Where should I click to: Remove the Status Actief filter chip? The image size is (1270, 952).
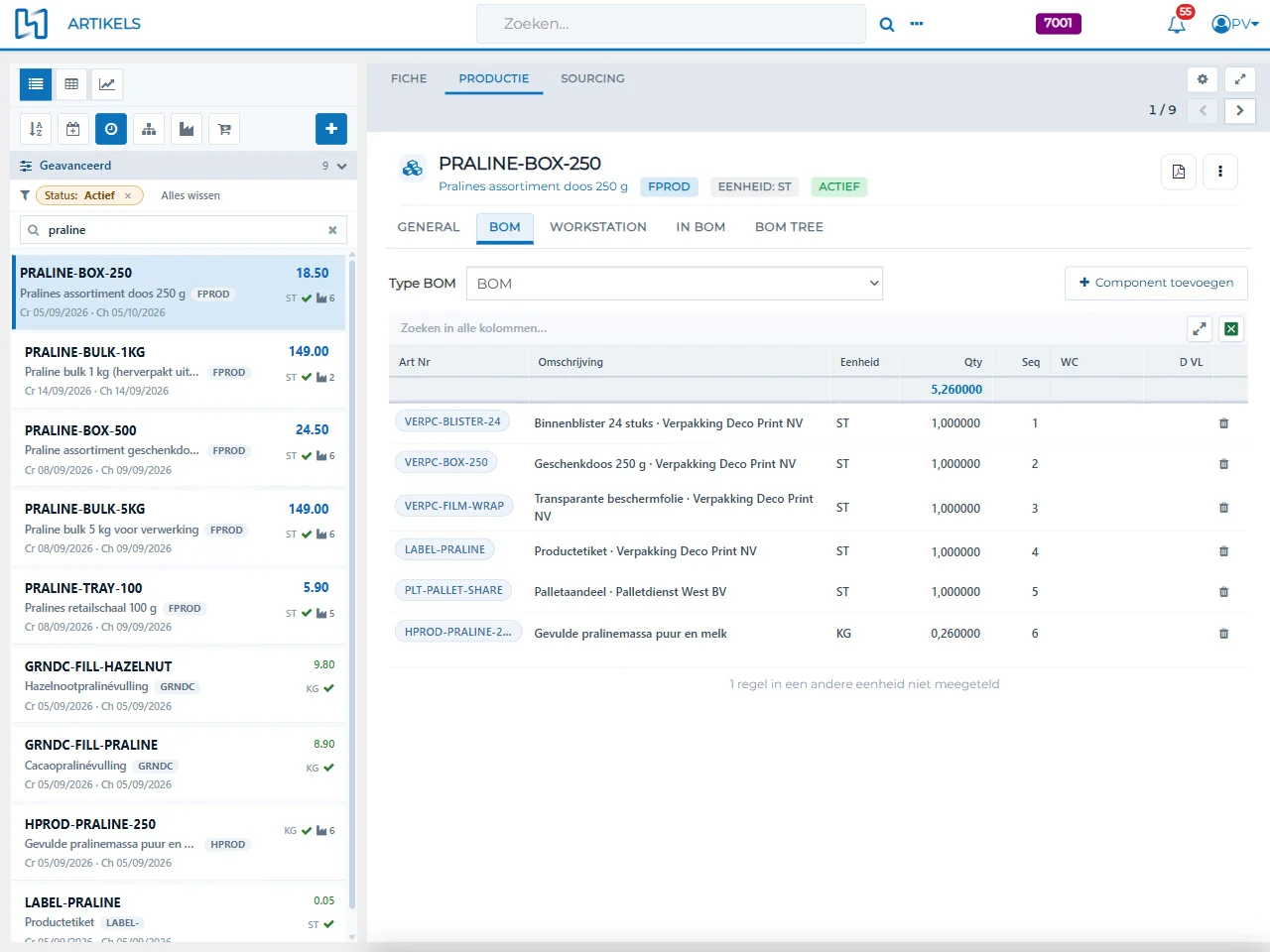pyautogui.click(x=127, y=196)
